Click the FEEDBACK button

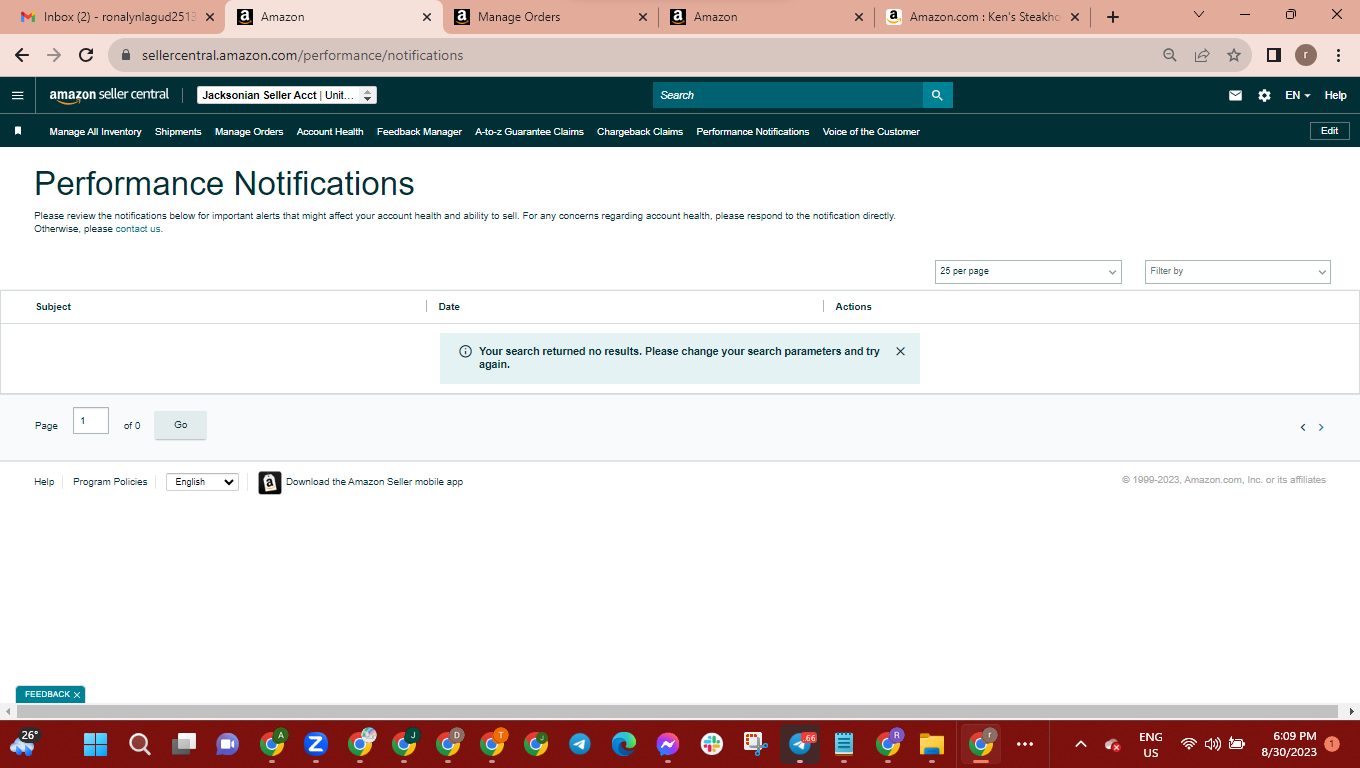coord(47,694)
